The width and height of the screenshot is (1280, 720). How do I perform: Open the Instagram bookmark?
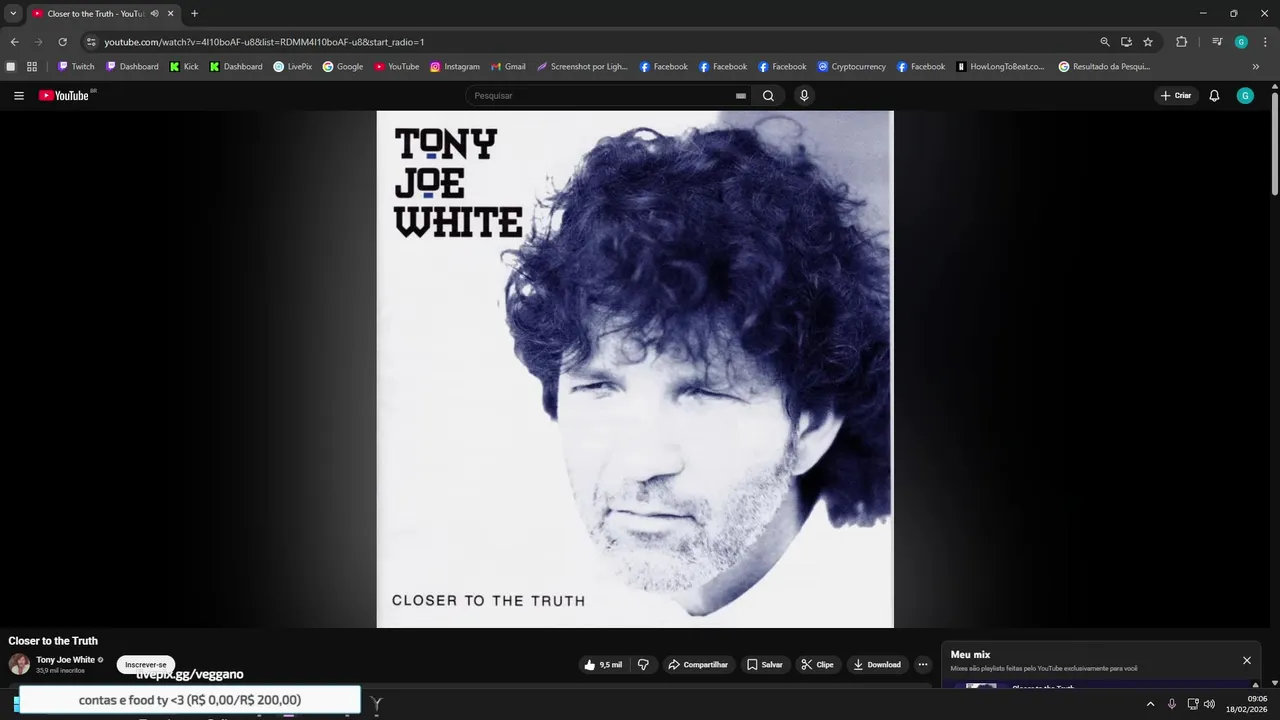click(455, 67)
